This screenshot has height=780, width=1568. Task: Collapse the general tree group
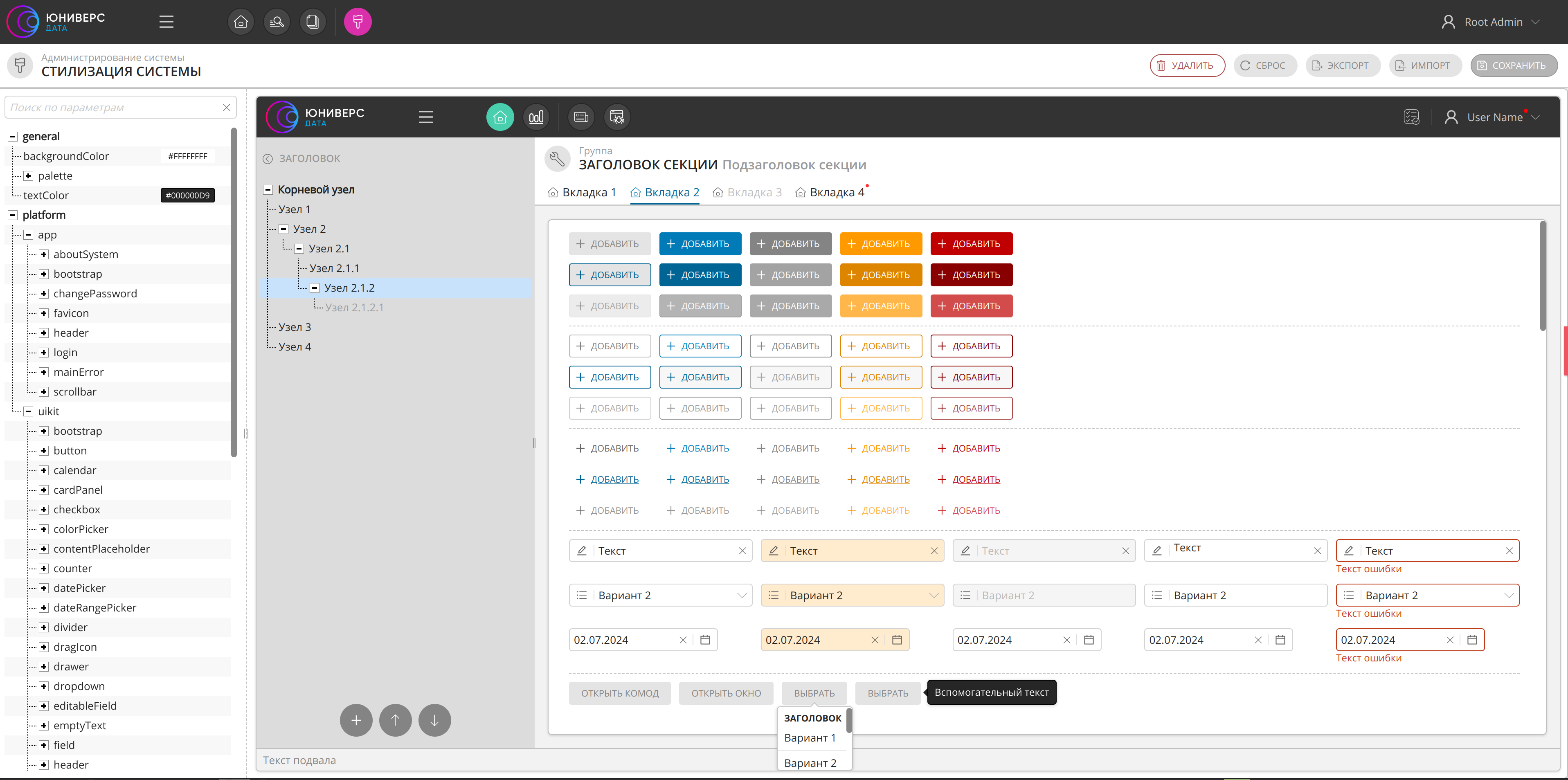(12, 136)
